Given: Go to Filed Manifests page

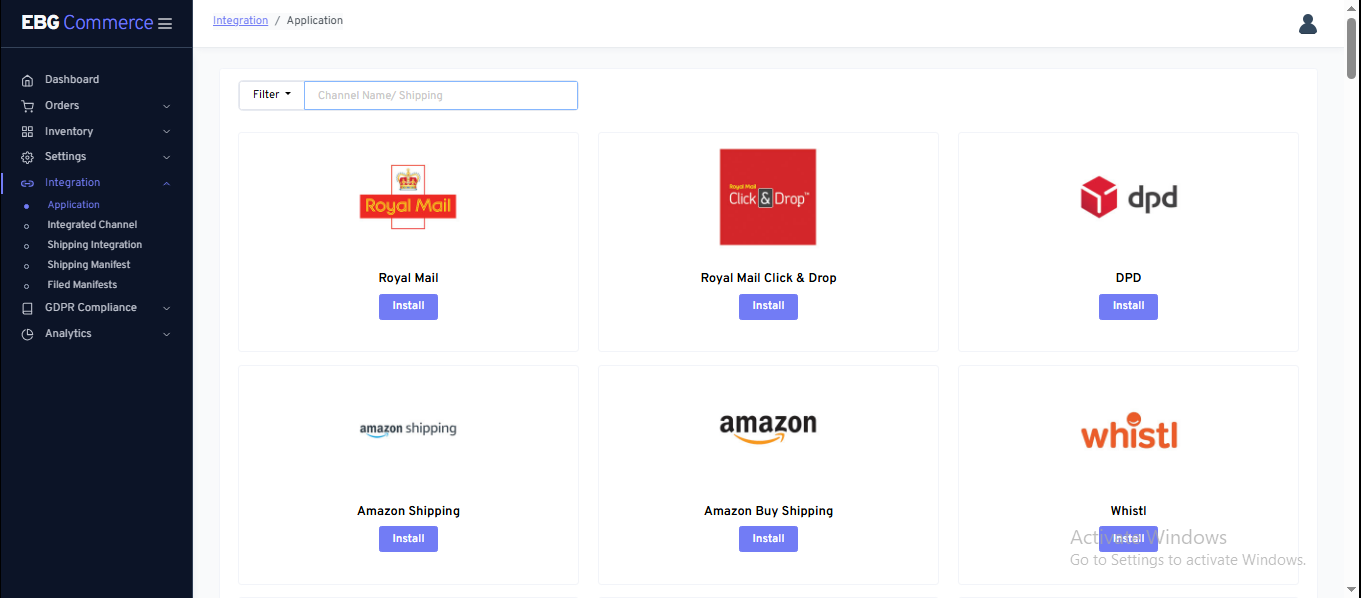Looking at the screenshot, I should tap(82, 285).
